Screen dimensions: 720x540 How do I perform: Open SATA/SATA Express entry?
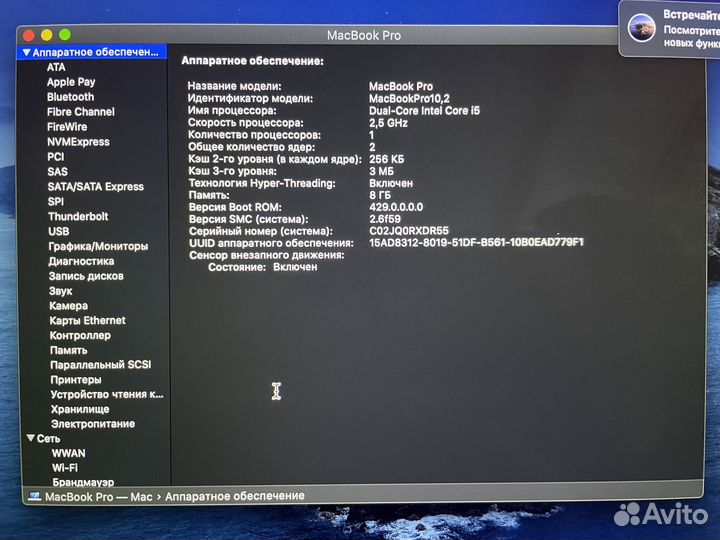tap(96, 186)
